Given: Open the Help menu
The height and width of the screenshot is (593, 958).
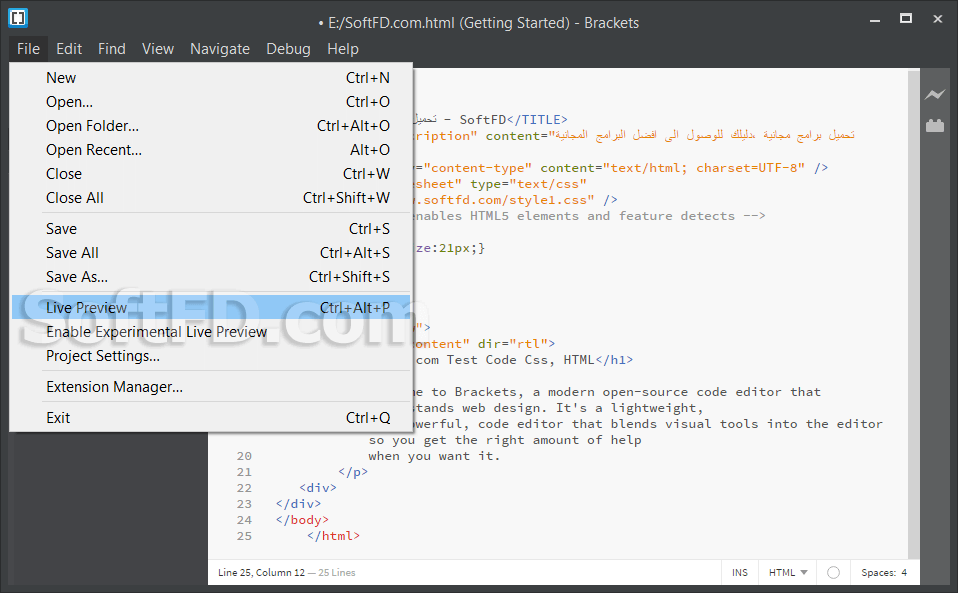Looking at the screenshot, I should [x=343, y=49].
